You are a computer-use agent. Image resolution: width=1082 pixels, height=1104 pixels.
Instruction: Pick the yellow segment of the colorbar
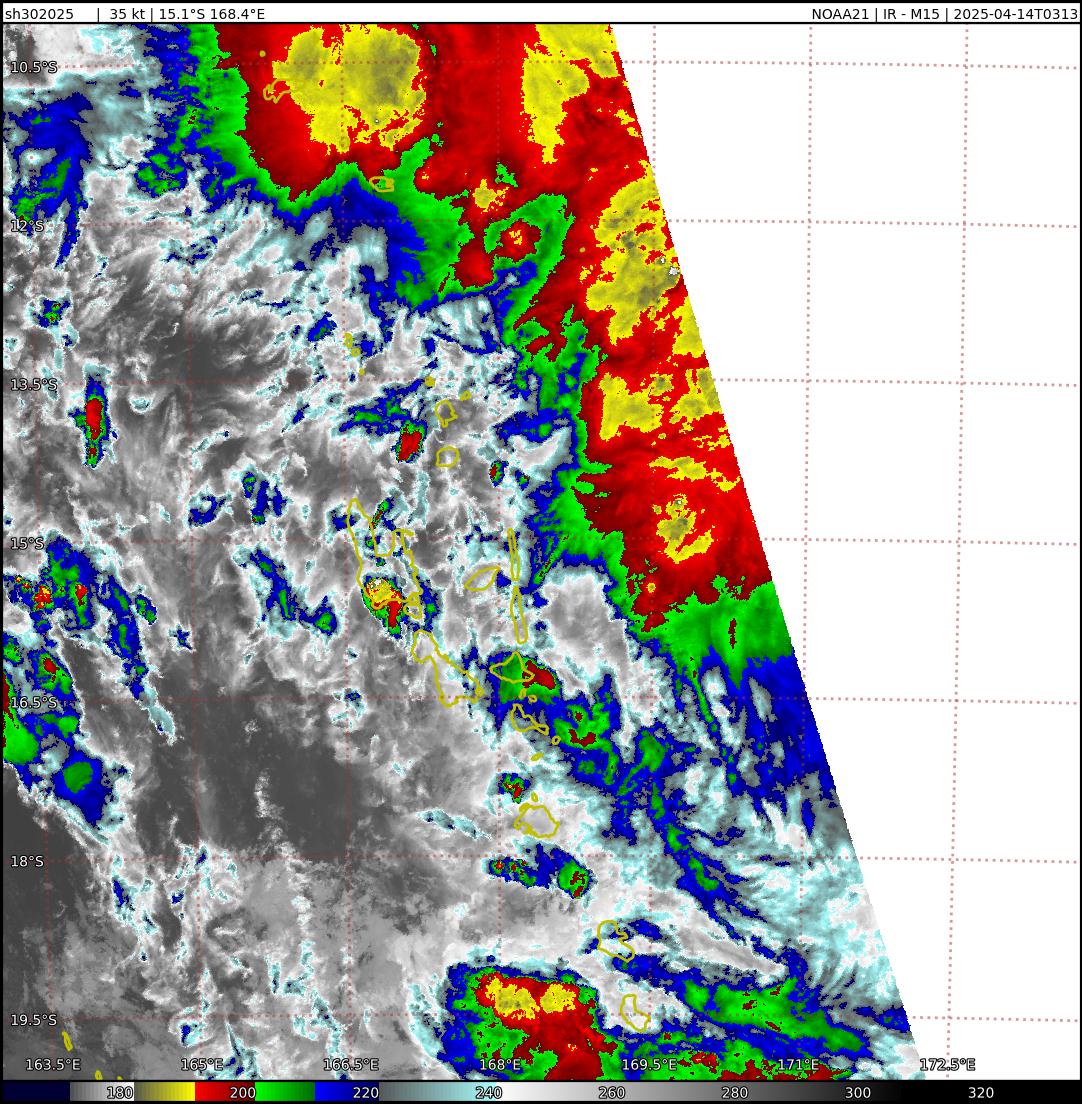164,1092
